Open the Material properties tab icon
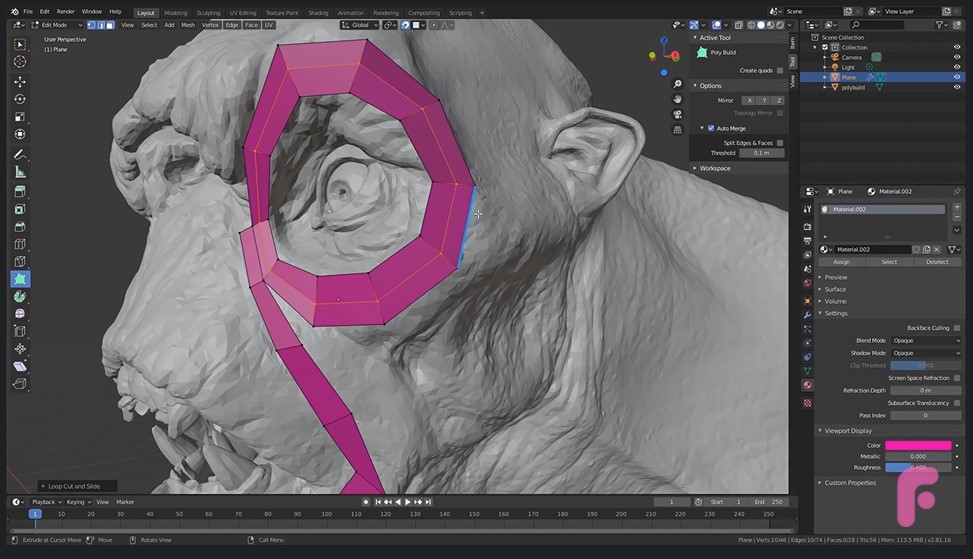Image resolution: width=973 pixels, height=559 pixels. (x=807, y=385)
